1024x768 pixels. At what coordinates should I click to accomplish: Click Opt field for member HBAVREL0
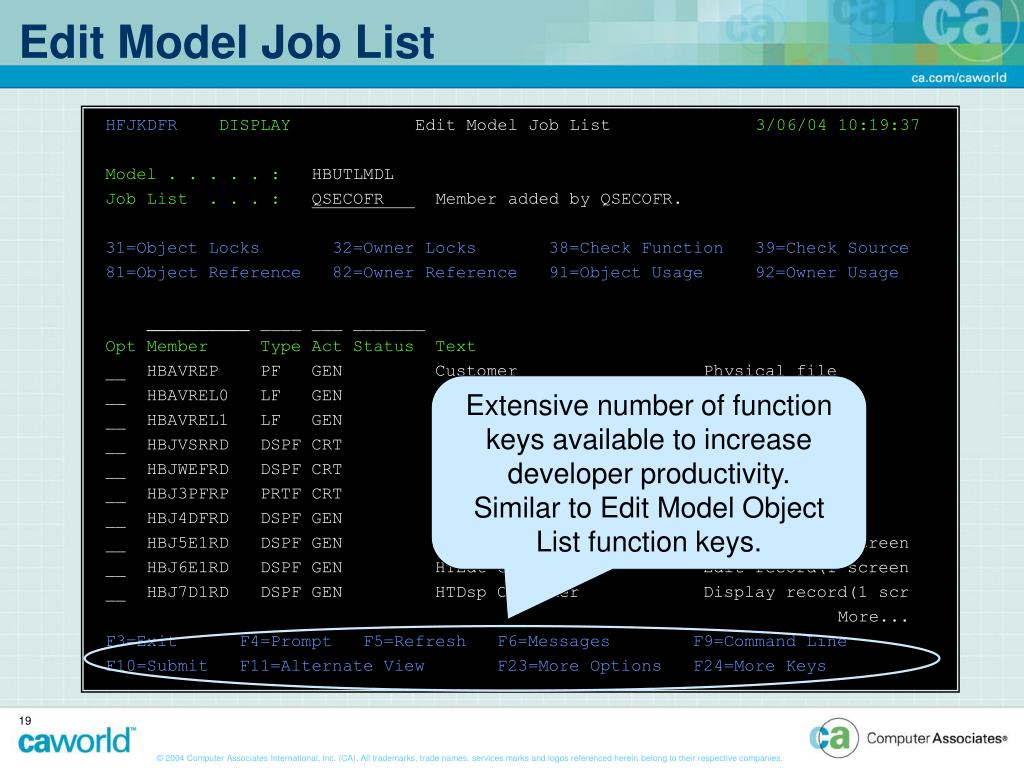click(x=116, y=396)
